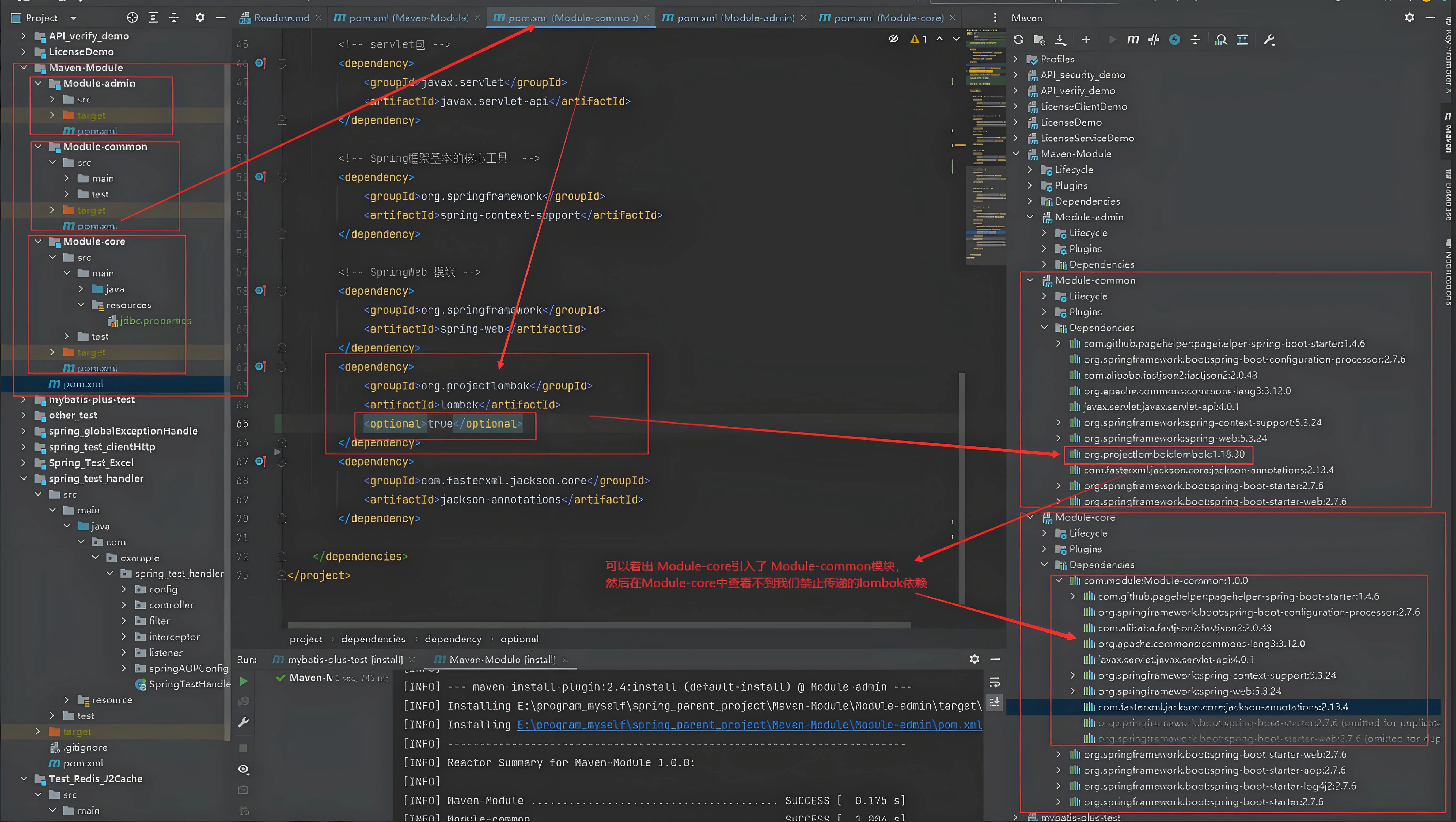Expand lombok's sibling spring-web dependency in Module-common
The image size is (1456, 822).
(1058, 438)
